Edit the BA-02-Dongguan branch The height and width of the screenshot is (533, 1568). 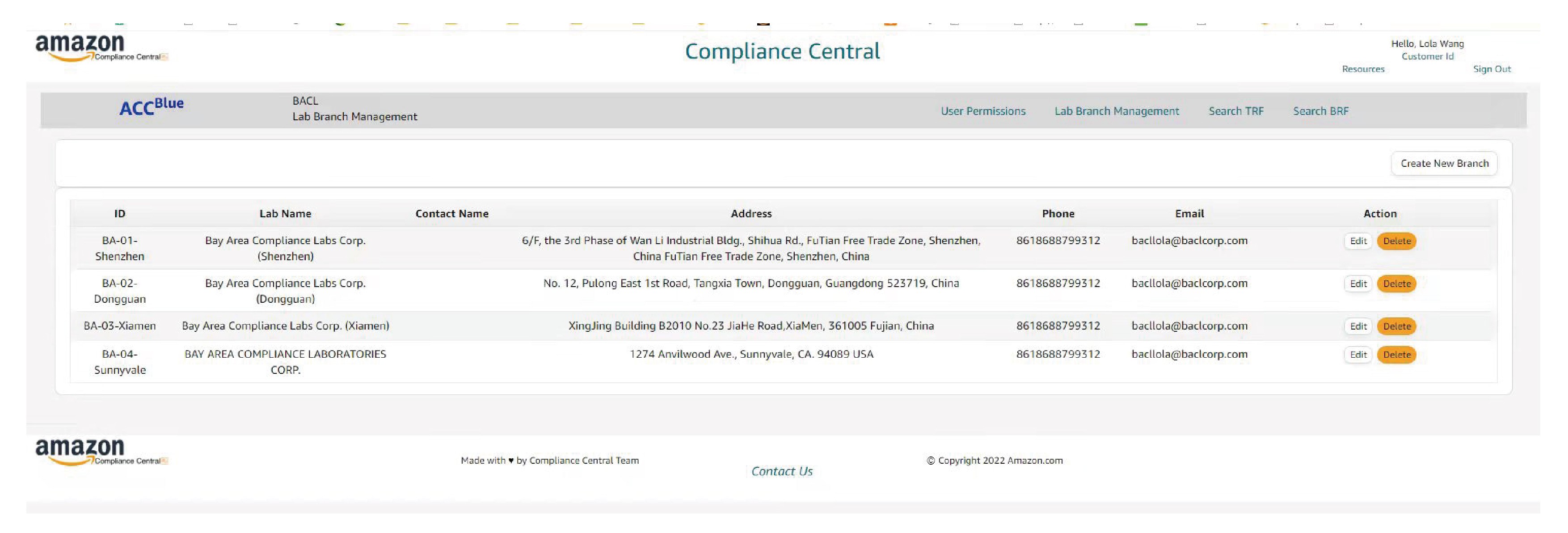(x=1358, y=284)
